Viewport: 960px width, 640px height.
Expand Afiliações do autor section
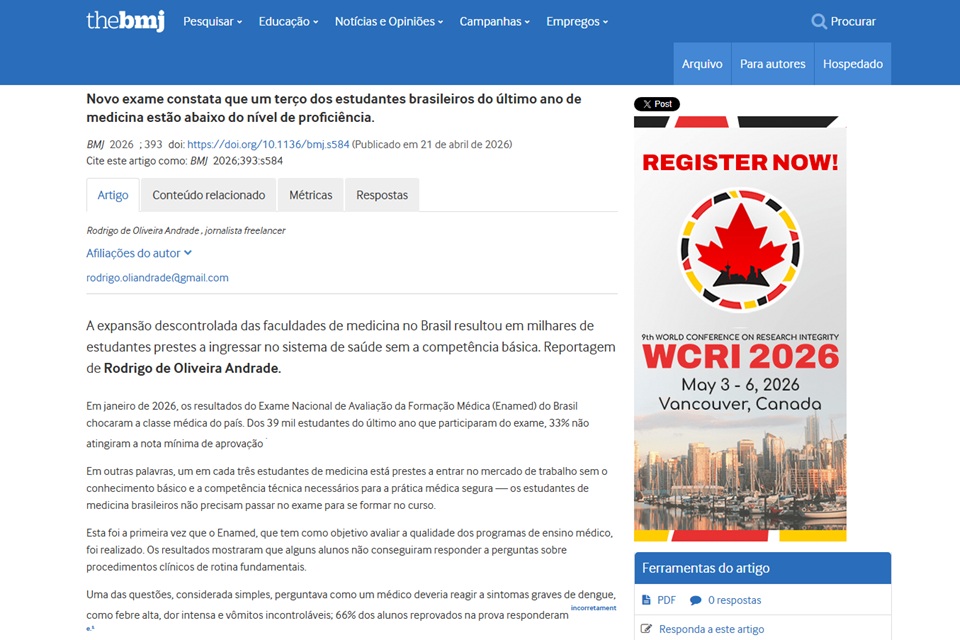pos(139,253)
